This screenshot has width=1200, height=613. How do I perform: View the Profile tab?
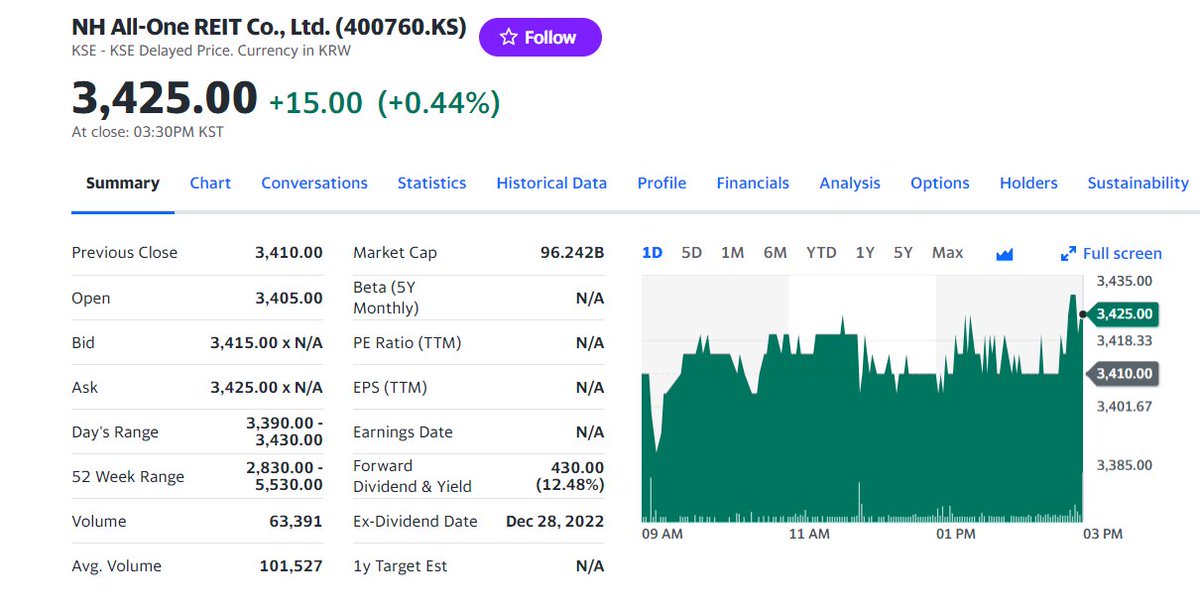(662, 183)
